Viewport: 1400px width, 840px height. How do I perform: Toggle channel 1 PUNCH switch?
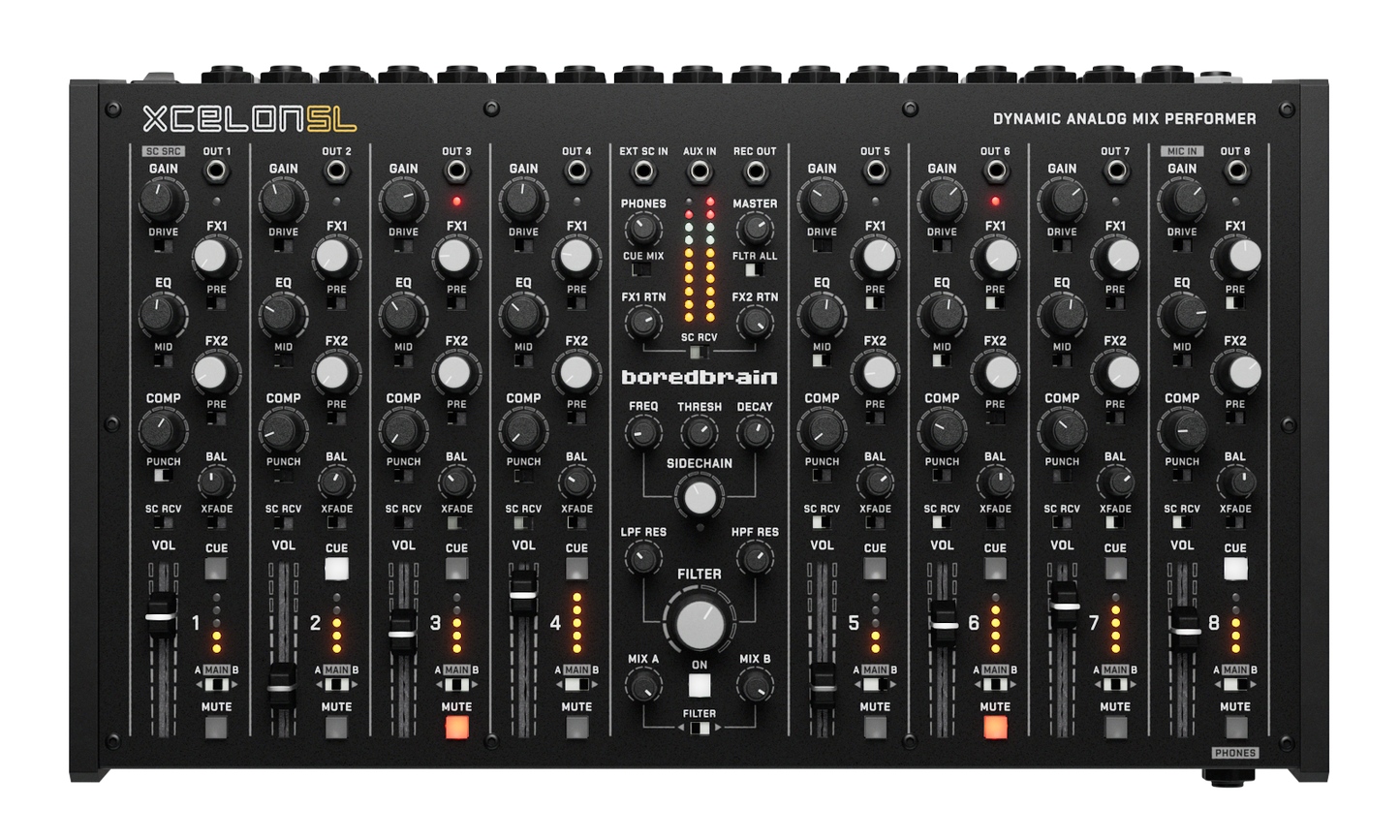pos(163,476)
